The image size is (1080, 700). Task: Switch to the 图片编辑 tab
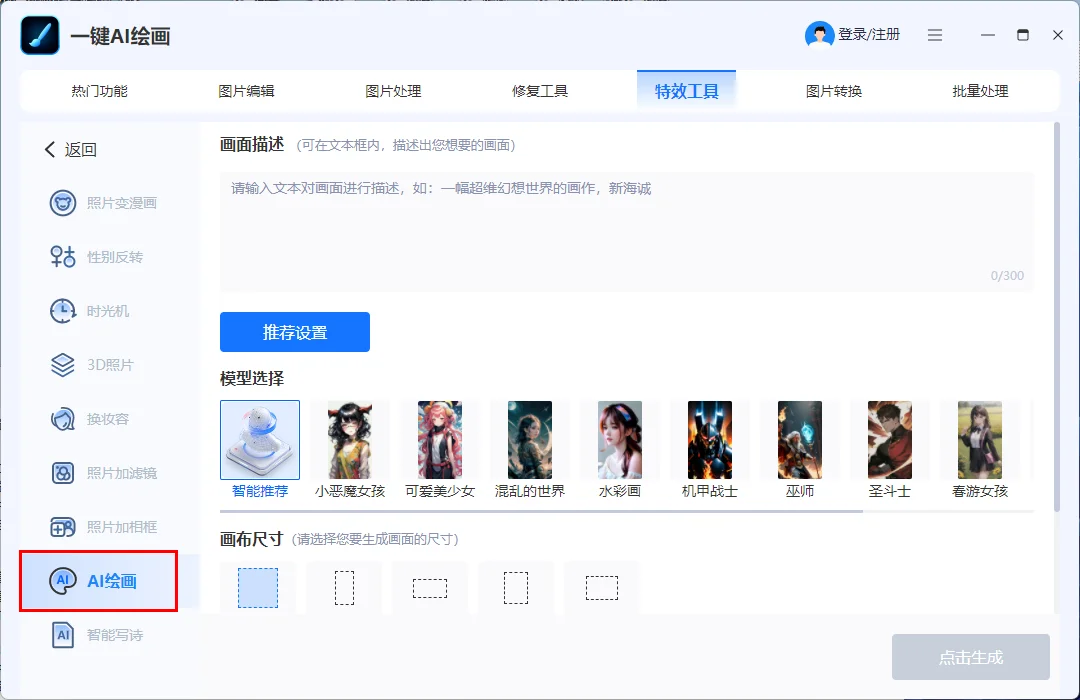pyautogui.click(x=247, y=91)
